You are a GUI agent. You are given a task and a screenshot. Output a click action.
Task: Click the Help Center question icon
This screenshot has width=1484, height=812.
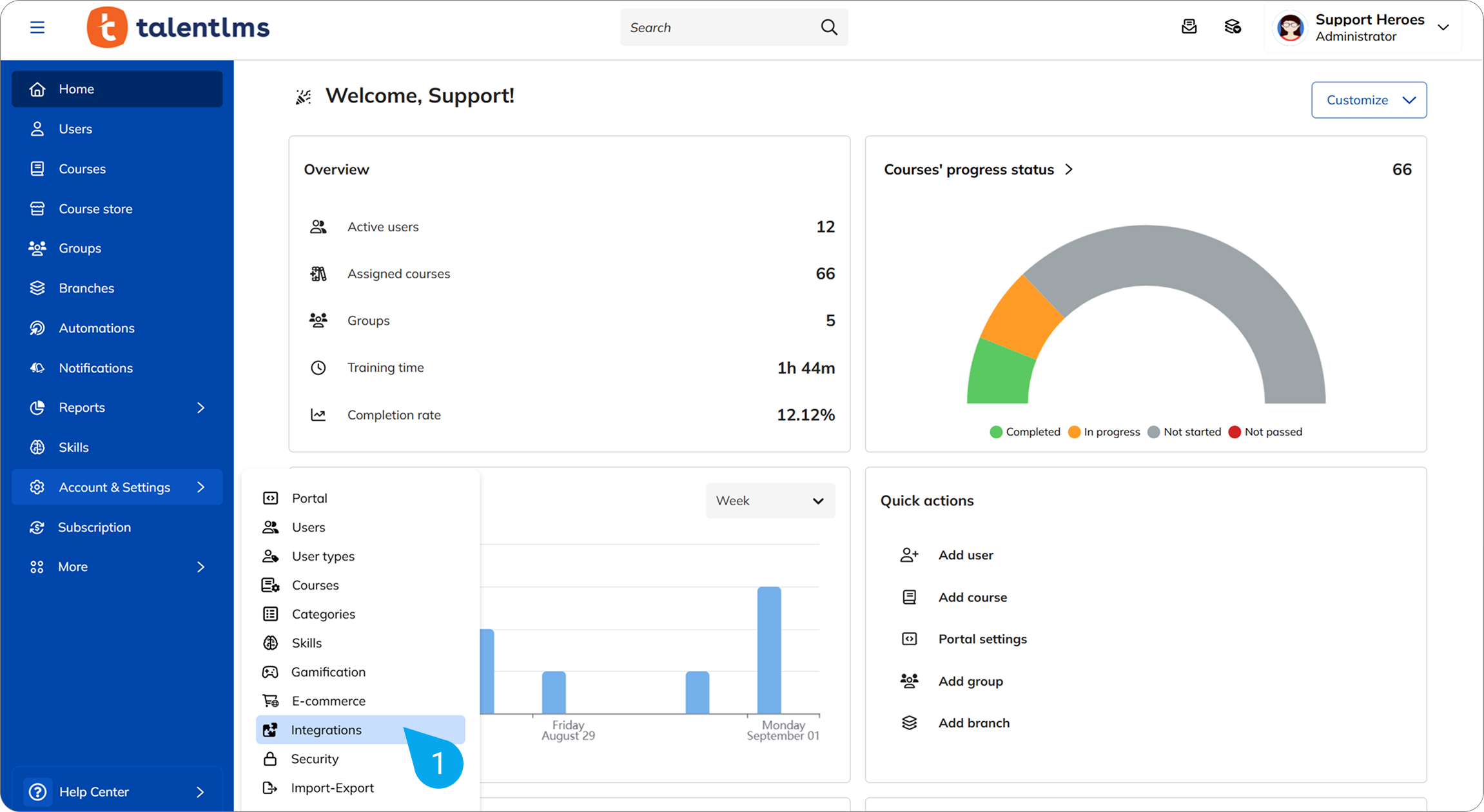pos(37,791)
